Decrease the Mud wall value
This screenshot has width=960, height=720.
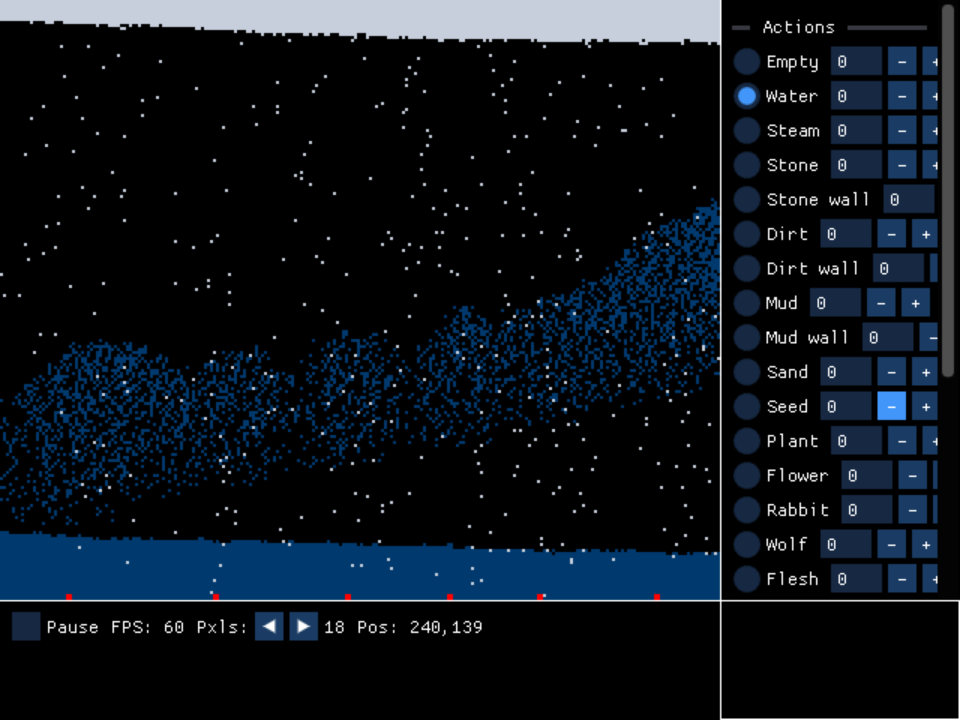[x=929, y=337]
